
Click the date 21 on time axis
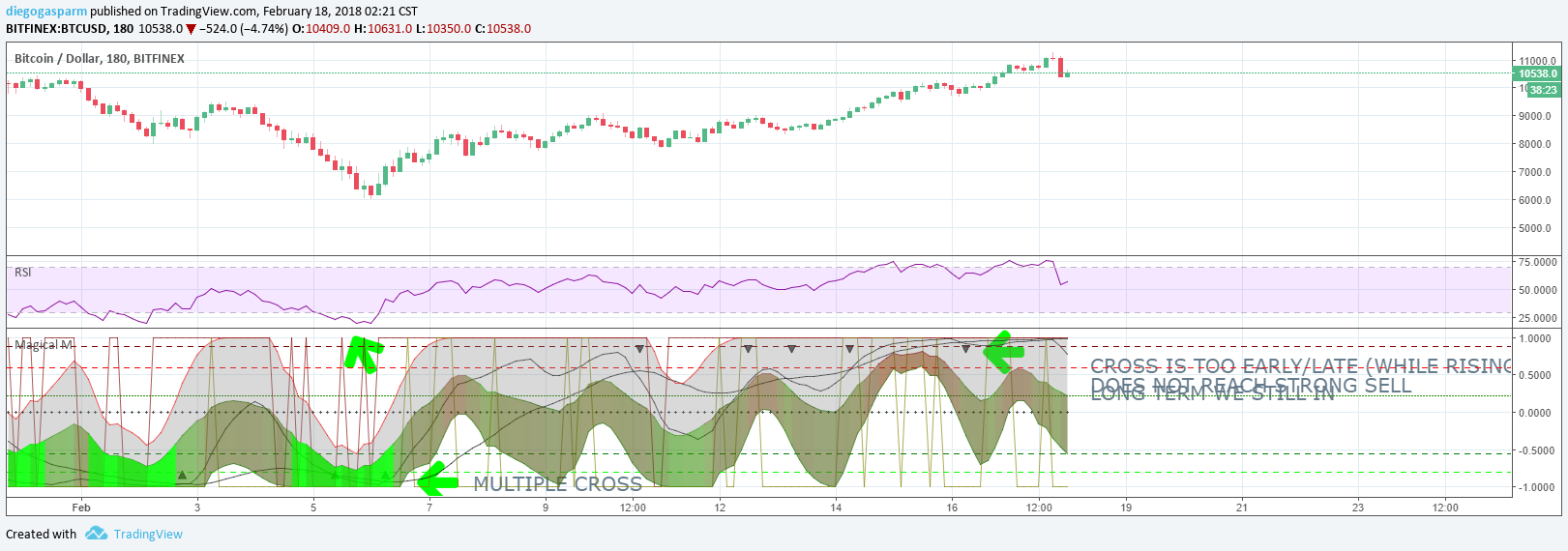pyautogui.click(x=1242, y=507)
